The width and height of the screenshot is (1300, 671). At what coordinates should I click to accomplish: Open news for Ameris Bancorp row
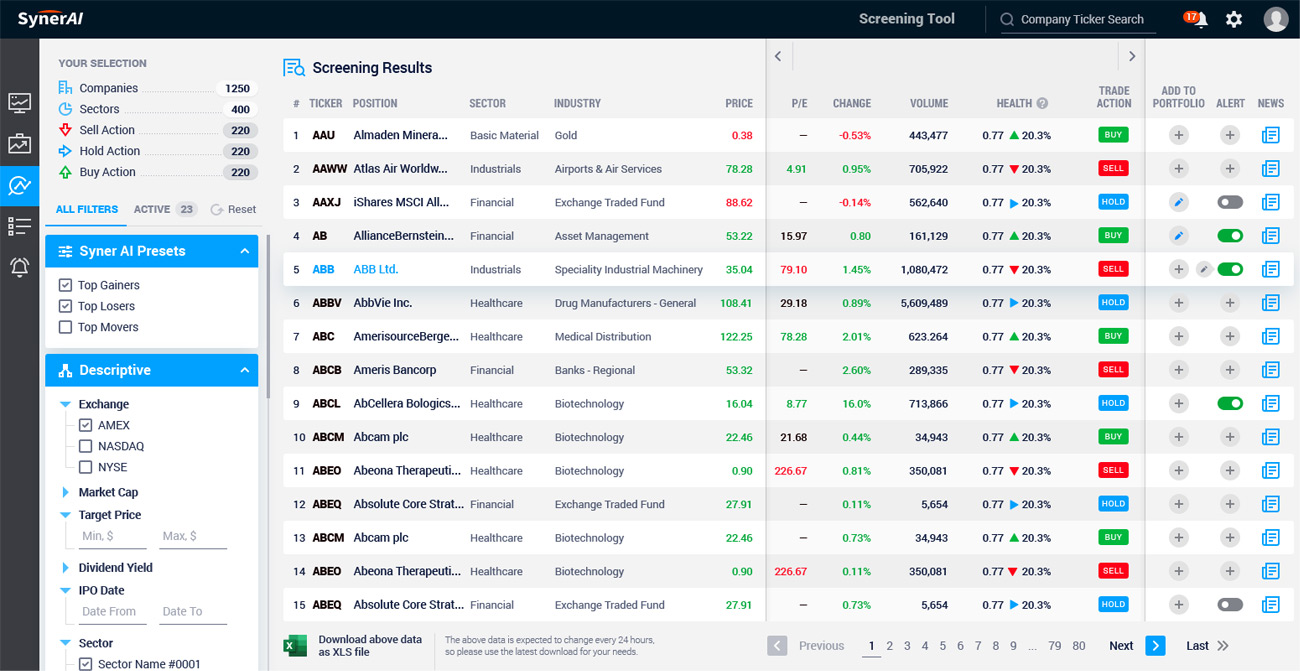coord(1271,370)
